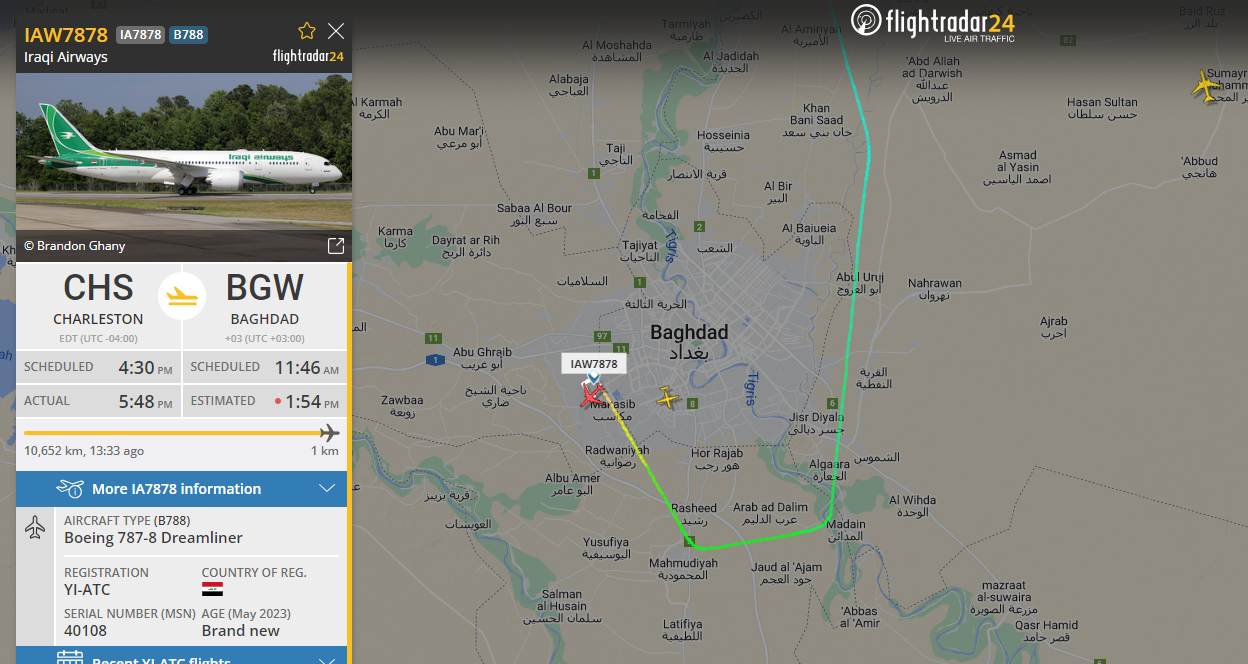1248x664 pixels.
Task: Close the IAW7878 flight panel
Action: [336, 31]
